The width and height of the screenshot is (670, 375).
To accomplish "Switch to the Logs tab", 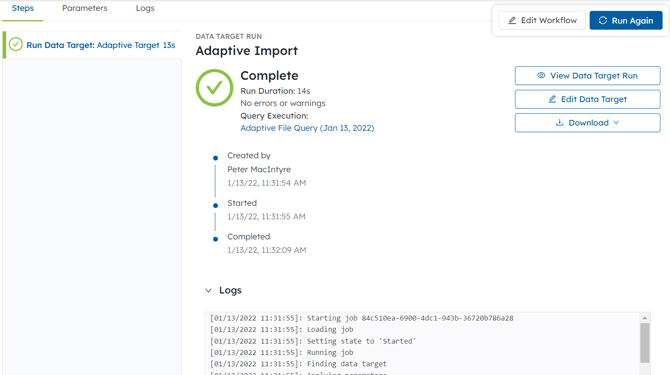I will [145, 8].
